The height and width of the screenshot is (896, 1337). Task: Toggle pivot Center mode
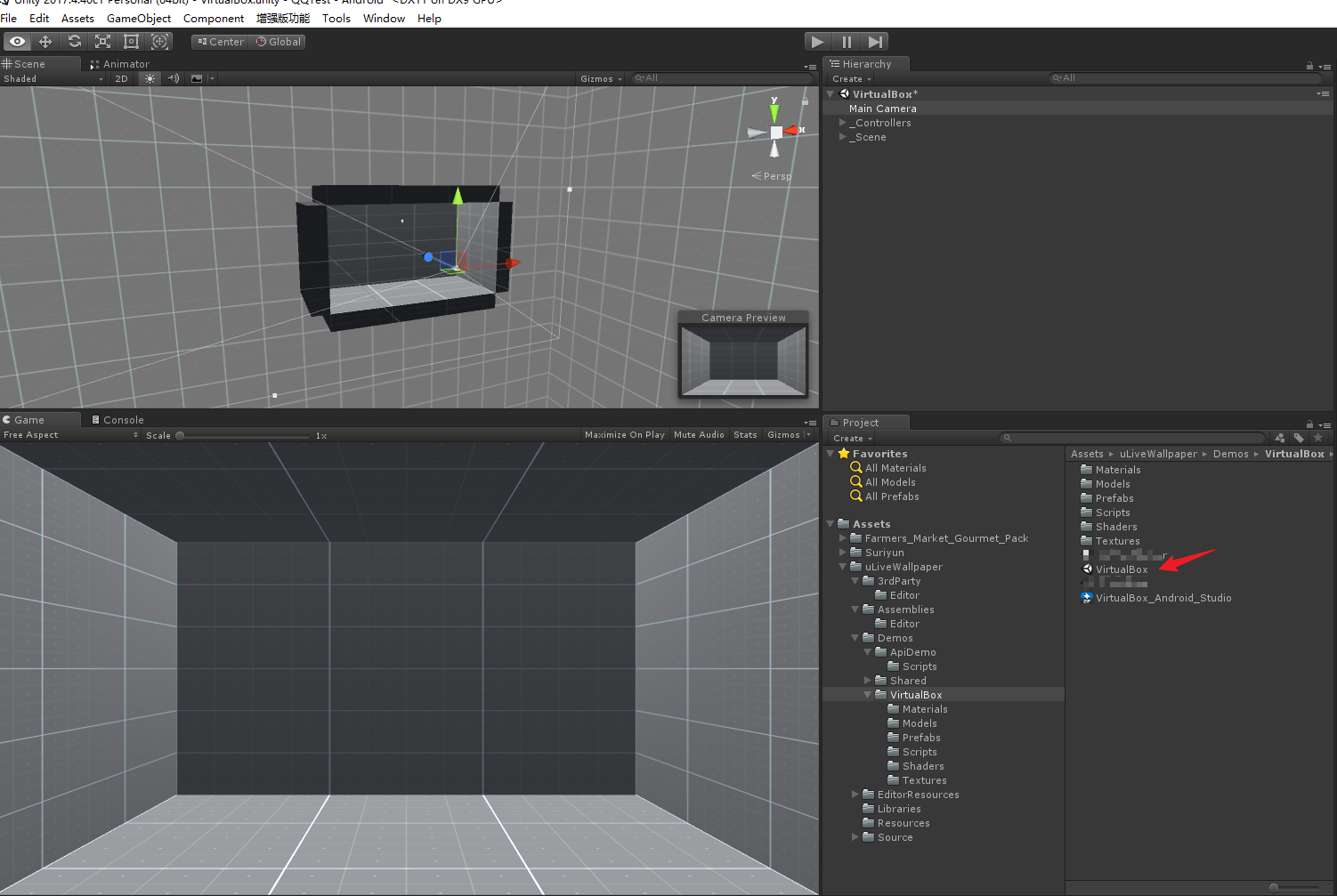point(220,42)
